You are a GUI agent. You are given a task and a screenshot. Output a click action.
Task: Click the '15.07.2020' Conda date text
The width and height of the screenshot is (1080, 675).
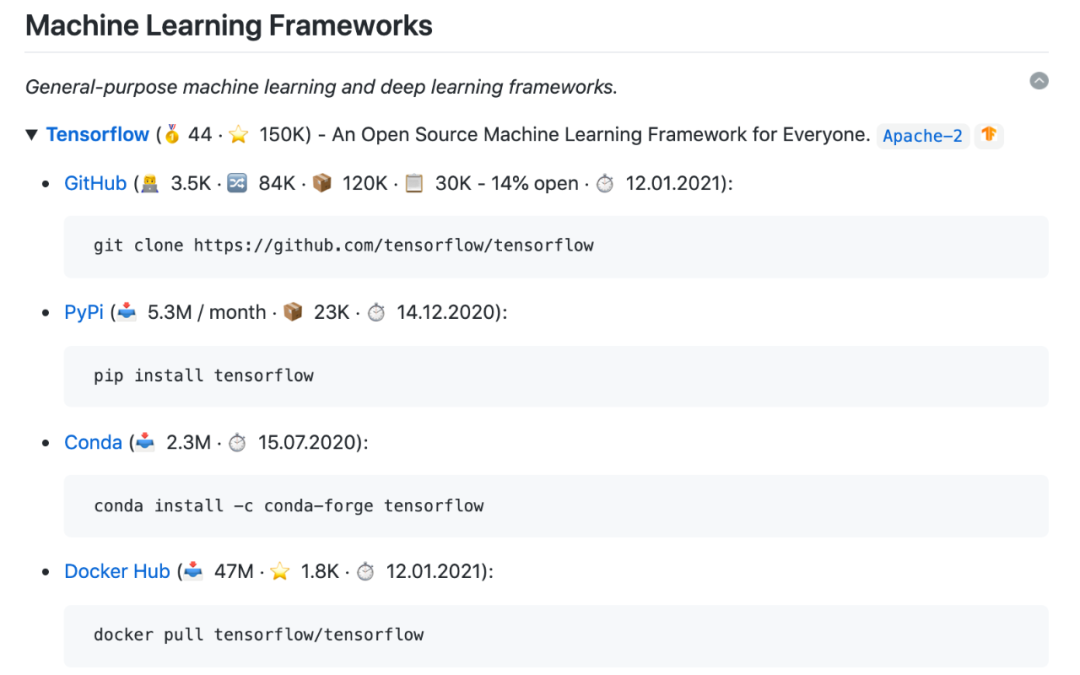tap(307, 442)
